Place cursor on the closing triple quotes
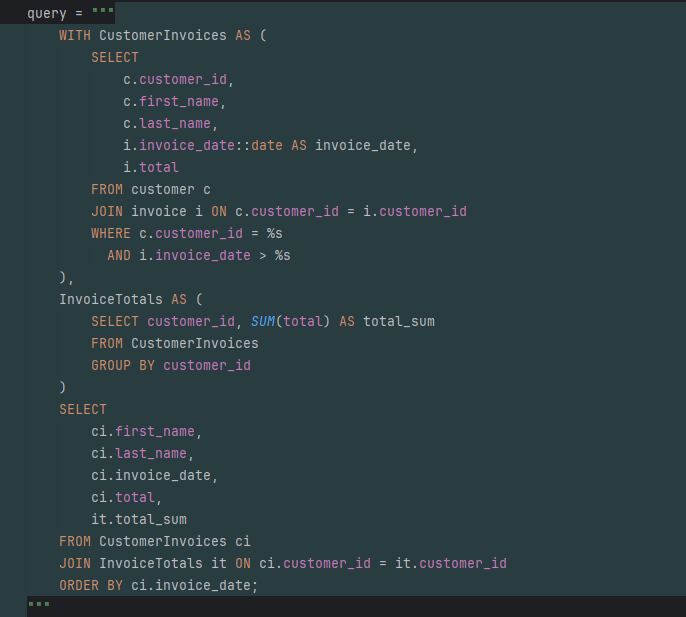Image resolution: width=686 pixels, height=617 pixels. click(x=38, y=605)
